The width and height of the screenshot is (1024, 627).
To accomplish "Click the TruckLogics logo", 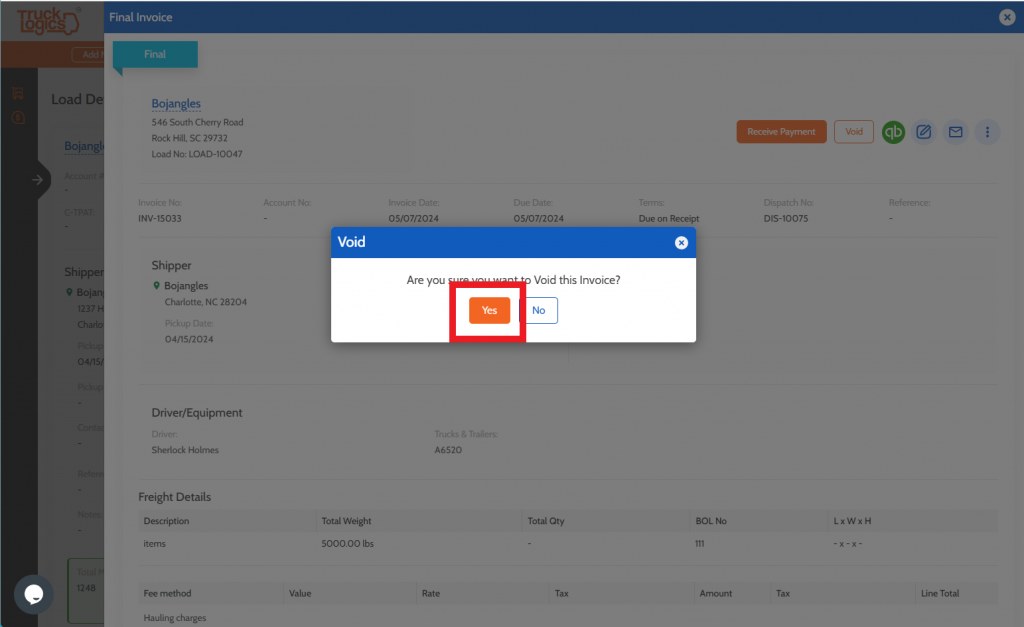I will point(48,21).
